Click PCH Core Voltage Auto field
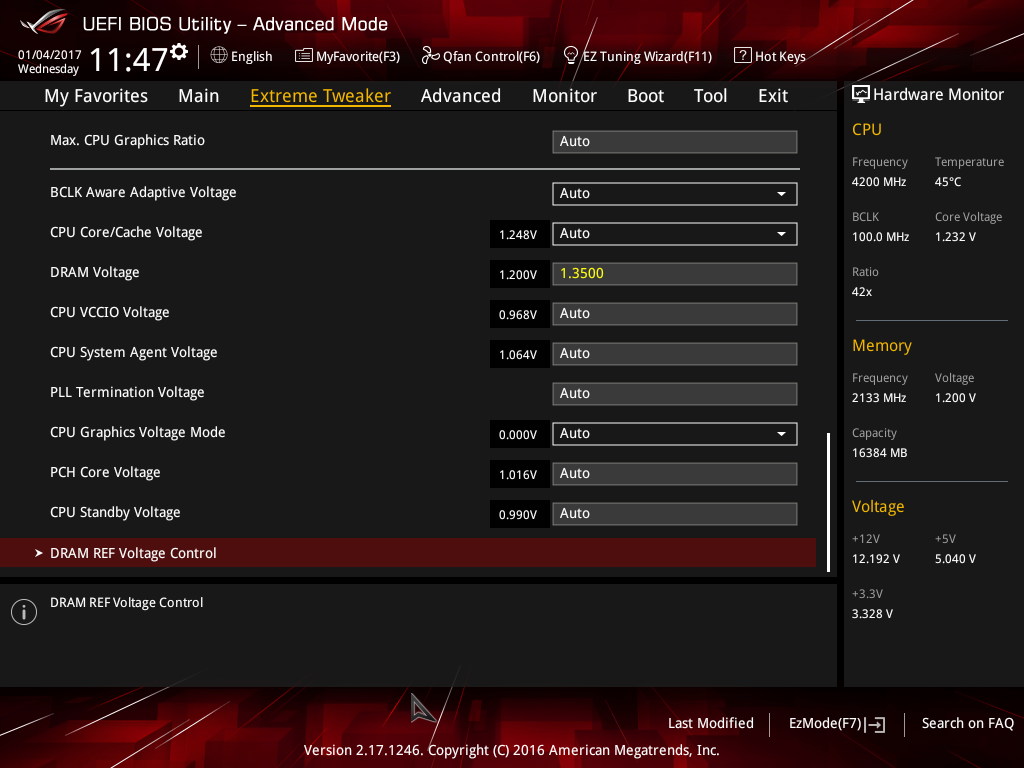This screenshot has width=1024, height=768. tap(675, 473)
